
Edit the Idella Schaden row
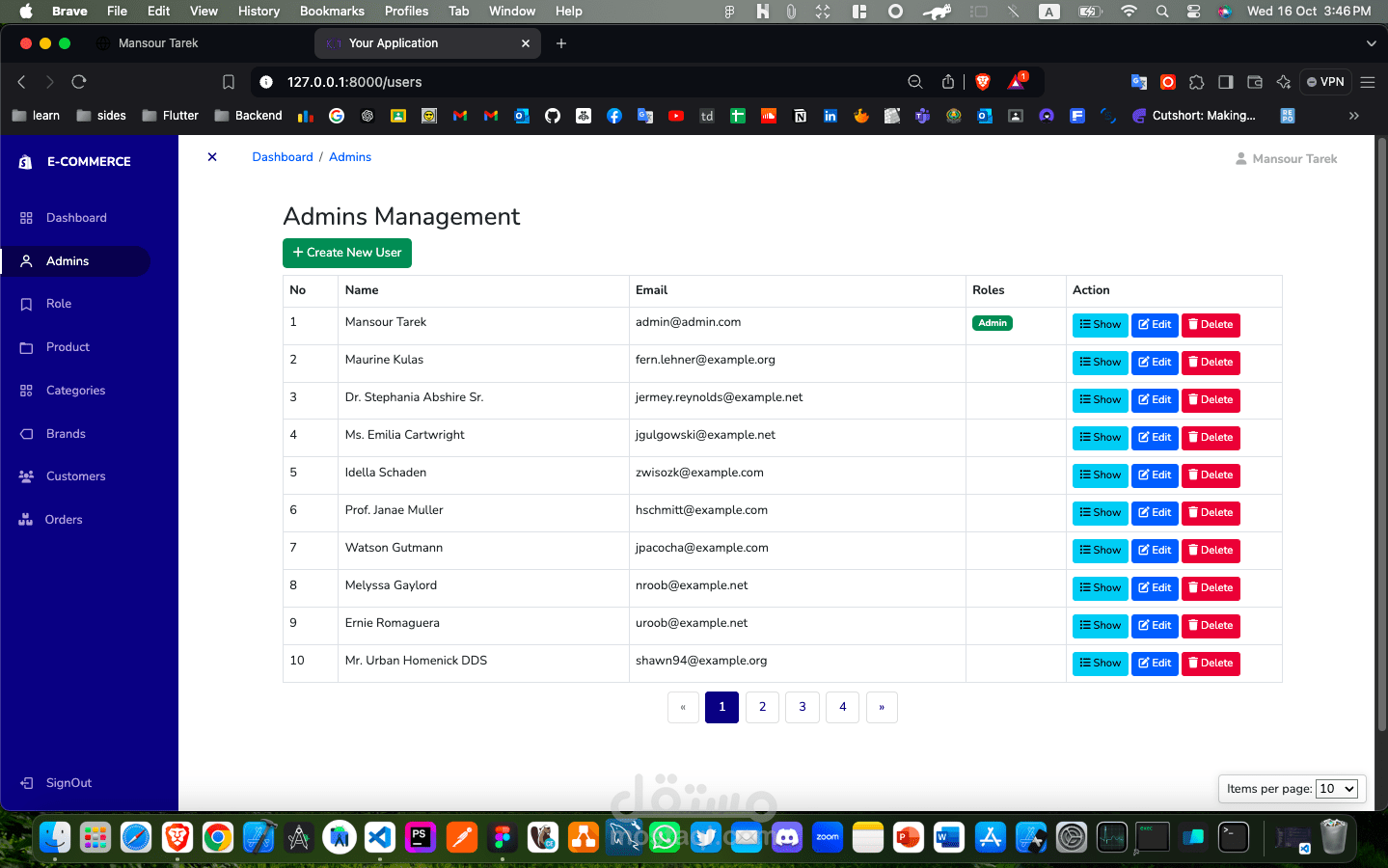click(x=1155, y=475)
